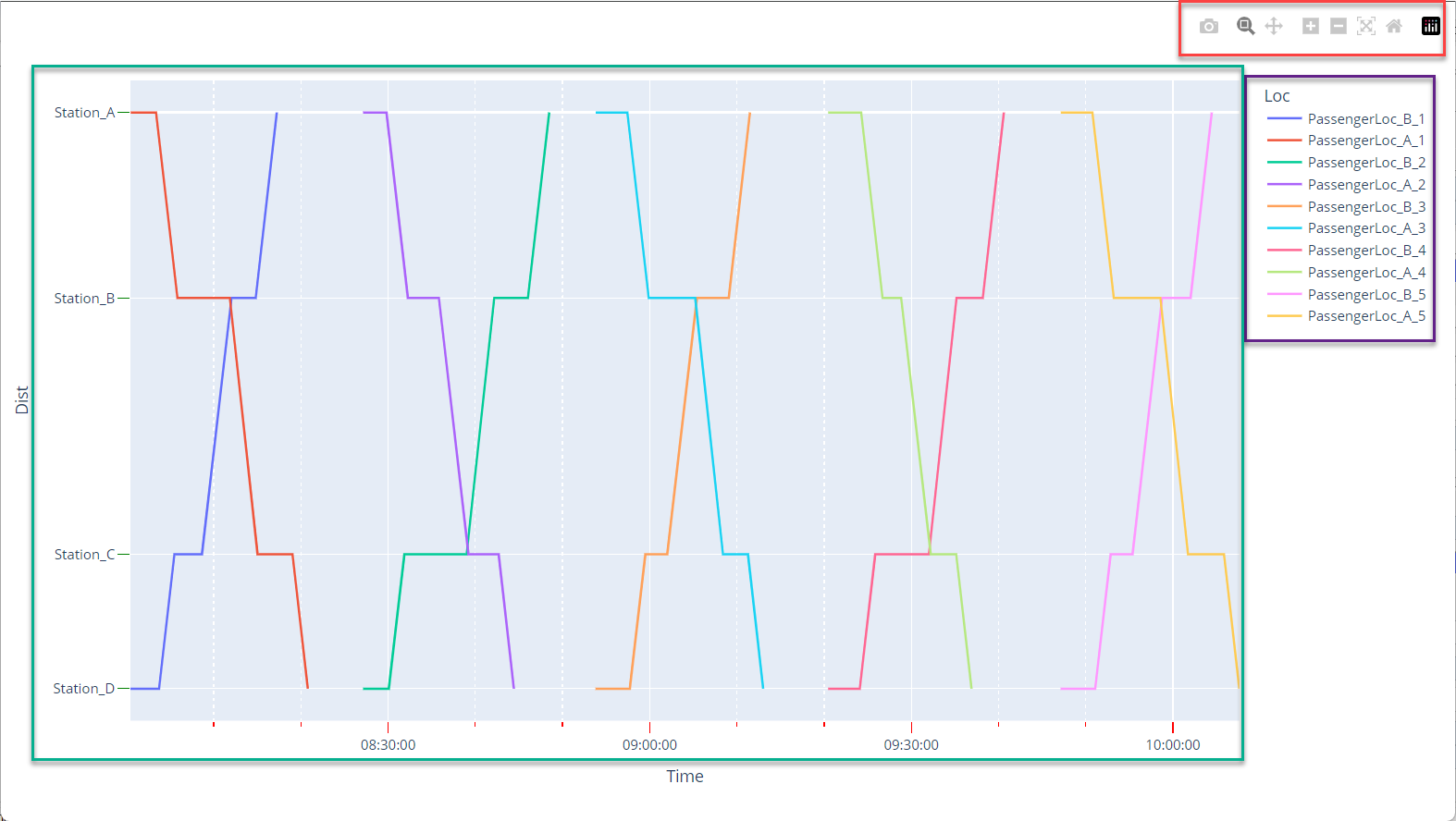This screenshot has height=821, width=1456.
Task: Click the PassengerLoc_A_4 legend item
Action: [x=1365, y=273]
